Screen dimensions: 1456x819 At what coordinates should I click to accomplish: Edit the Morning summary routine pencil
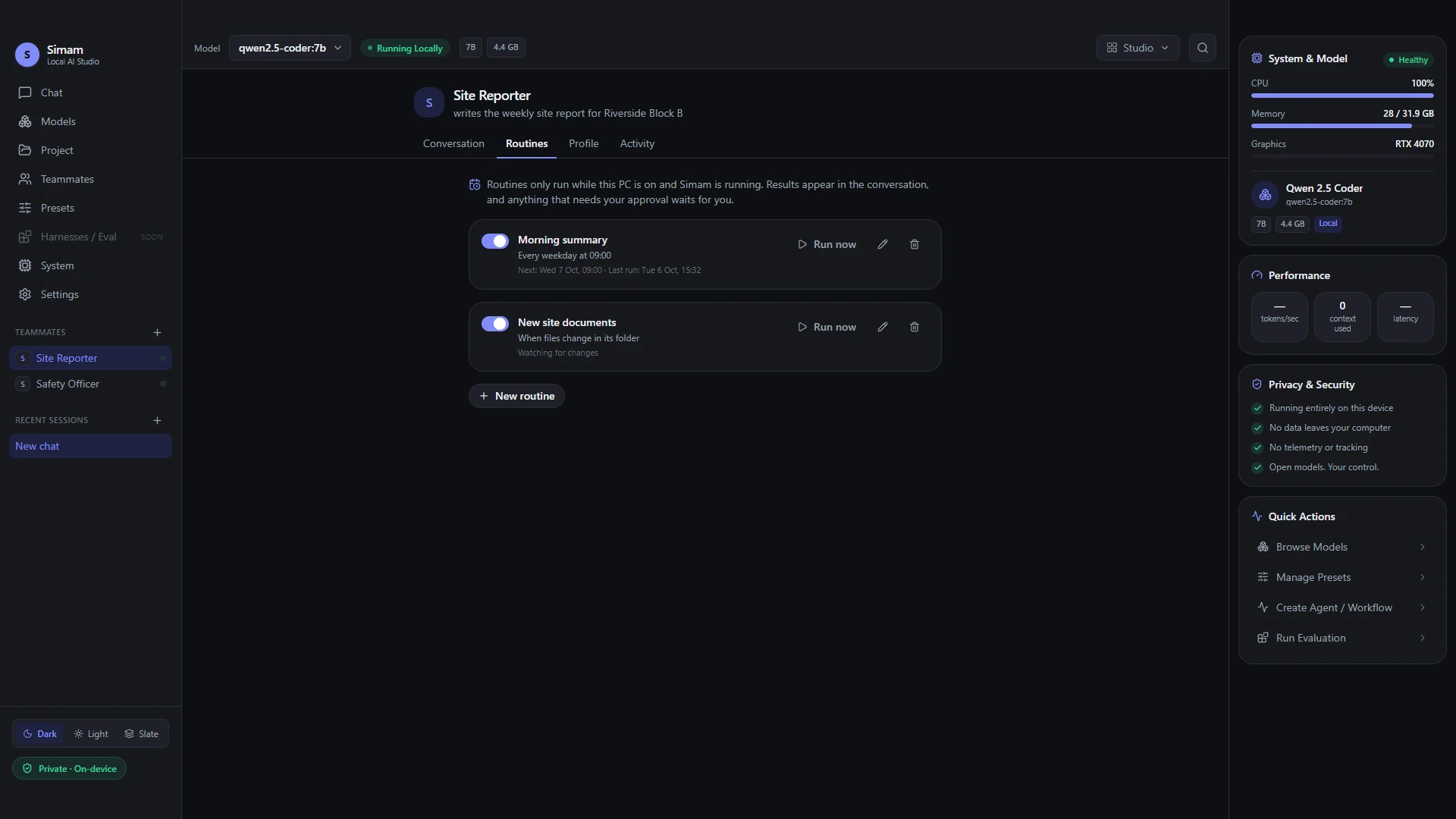coord(883,244)
